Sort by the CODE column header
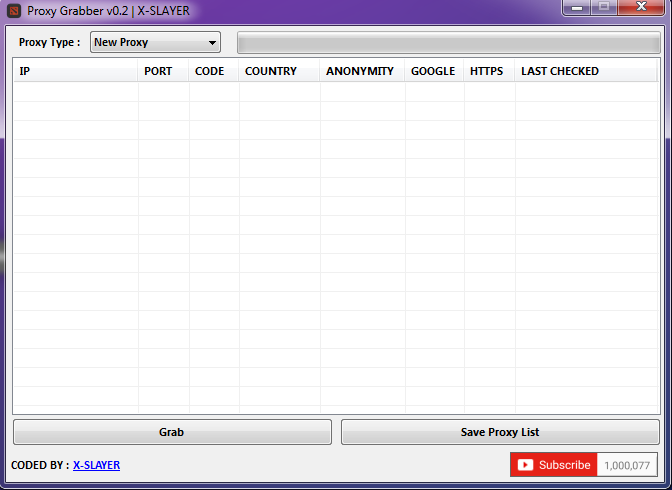 [x=213, y=71]
